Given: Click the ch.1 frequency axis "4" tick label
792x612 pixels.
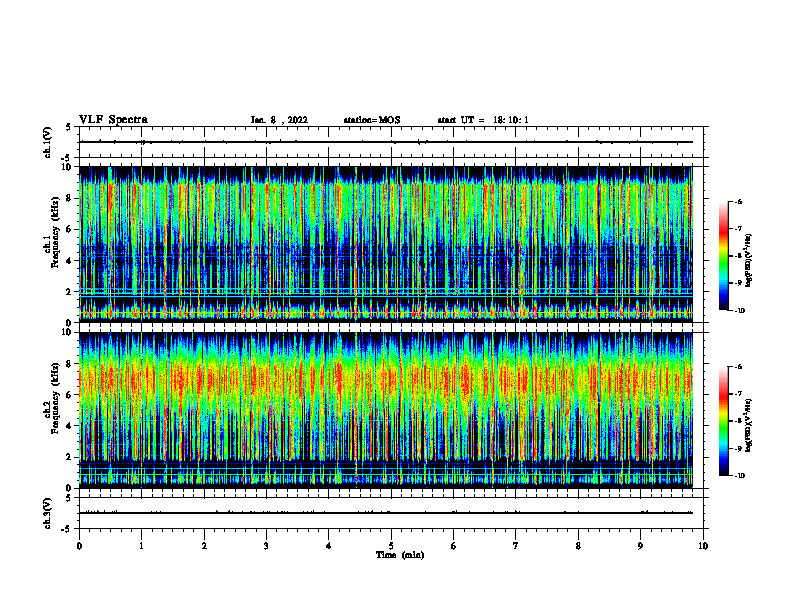Looking at the screenshot, I should point(70,261).
